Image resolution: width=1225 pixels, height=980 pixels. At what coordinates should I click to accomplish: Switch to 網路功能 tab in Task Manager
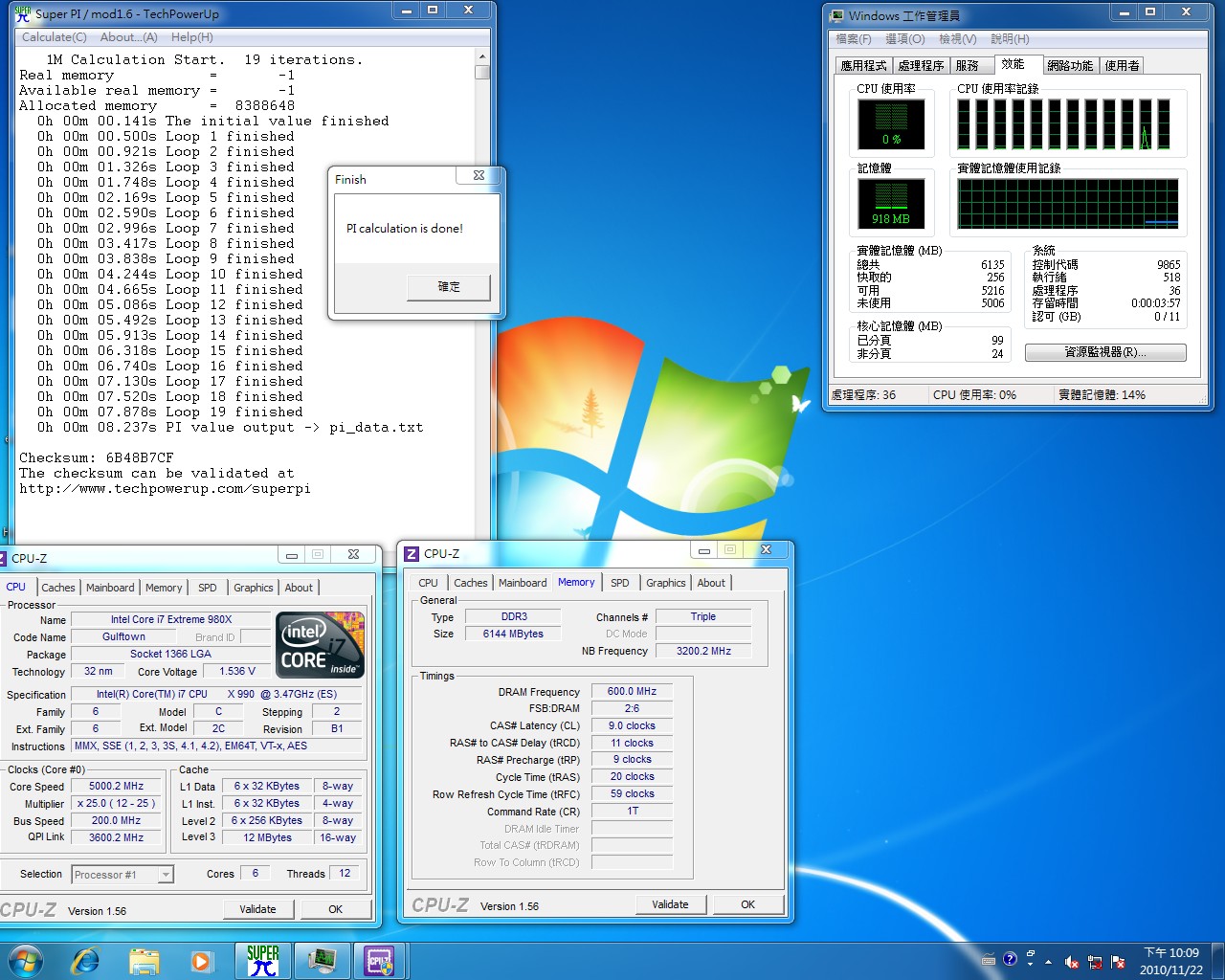click(x=1070, y=66)
